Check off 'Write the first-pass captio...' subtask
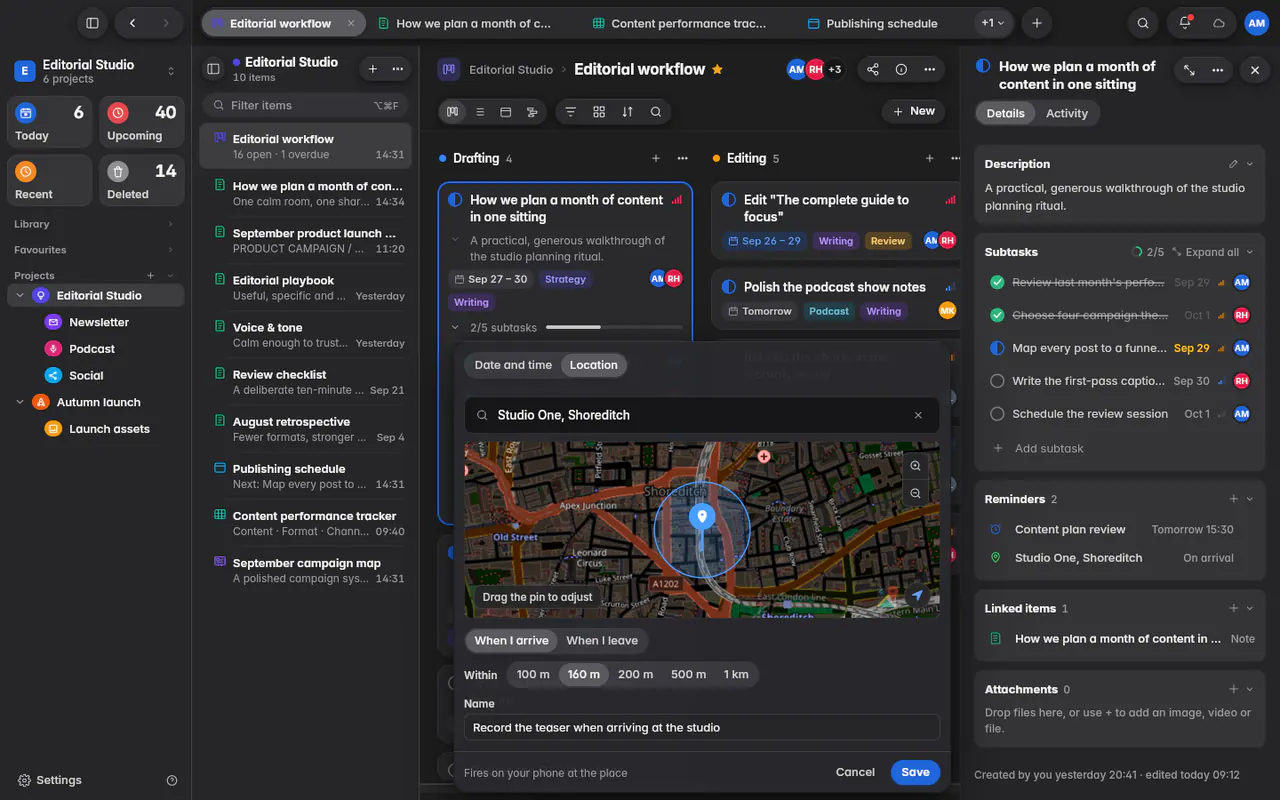Image resolution: width=1280 pixels, height=800 pixels. coord(997,381)
